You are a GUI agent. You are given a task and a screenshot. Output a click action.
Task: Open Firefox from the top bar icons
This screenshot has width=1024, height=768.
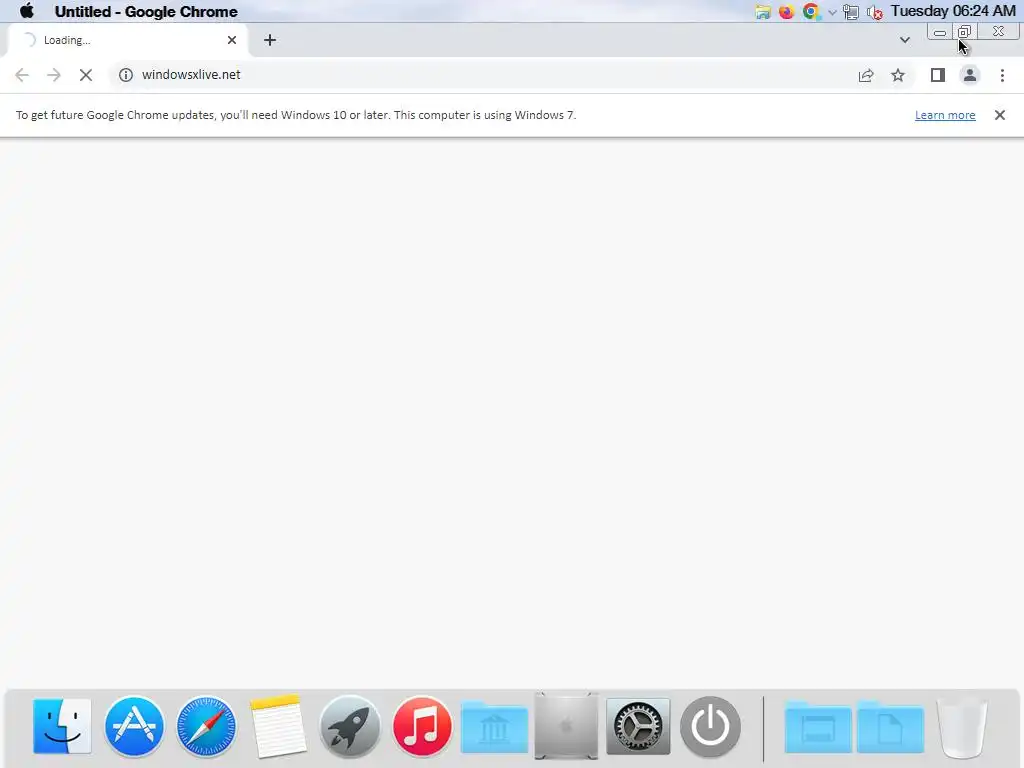tap(786, 12)
